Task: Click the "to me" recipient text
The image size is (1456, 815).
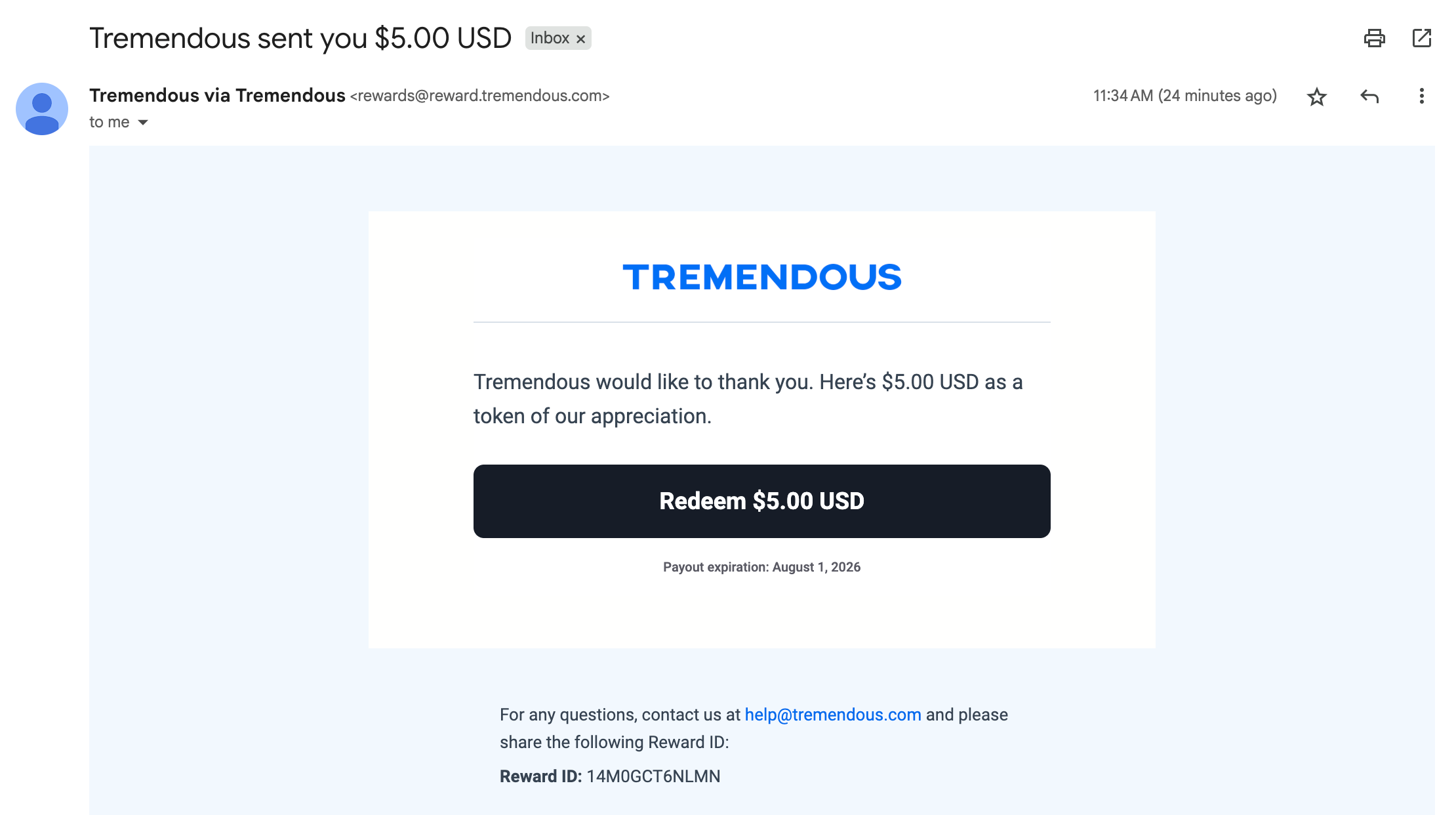Action: pyautogui.click(x=110, y=122)
